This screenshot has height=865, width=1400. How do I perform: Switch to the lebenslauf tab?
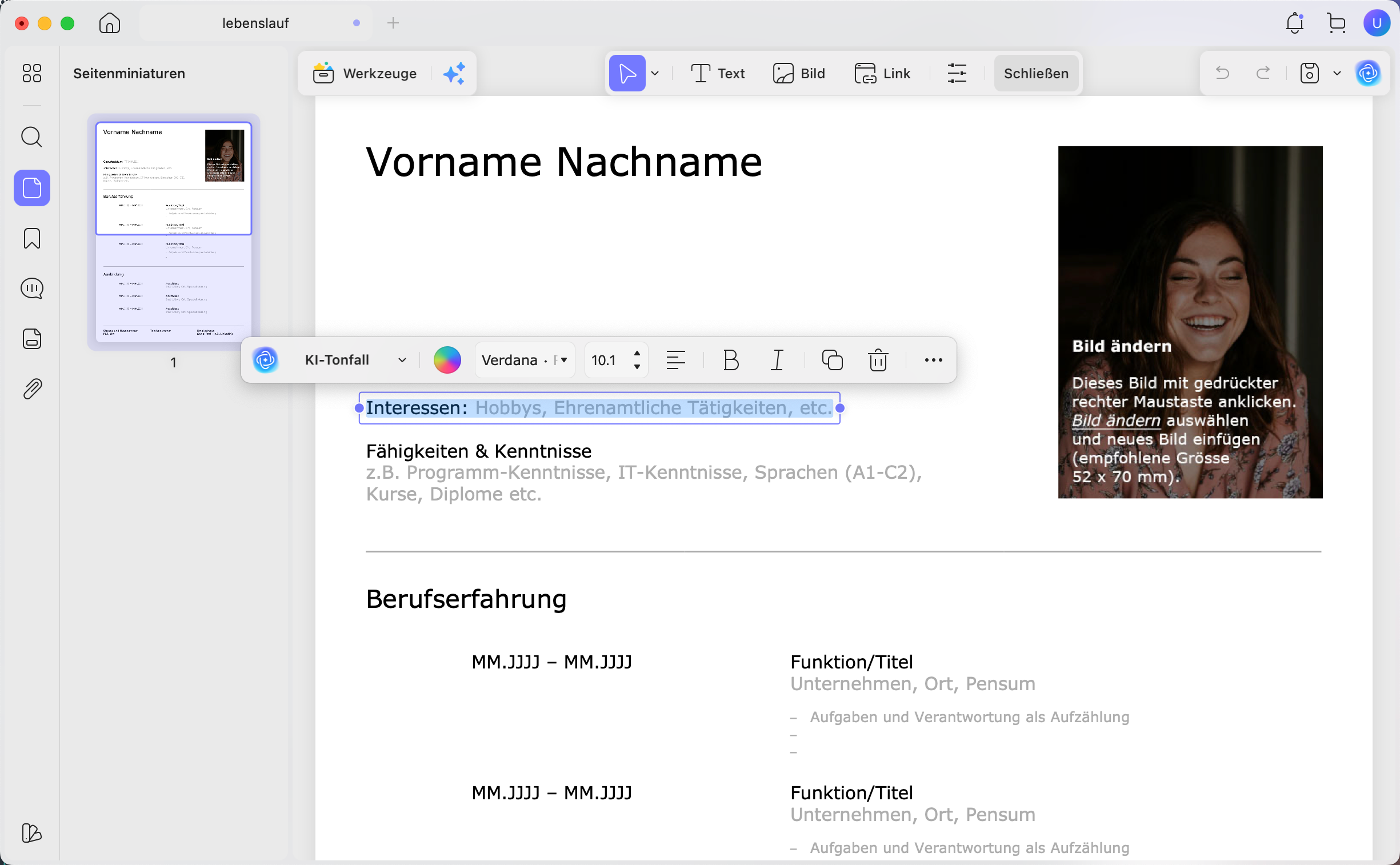click(255, 23)
